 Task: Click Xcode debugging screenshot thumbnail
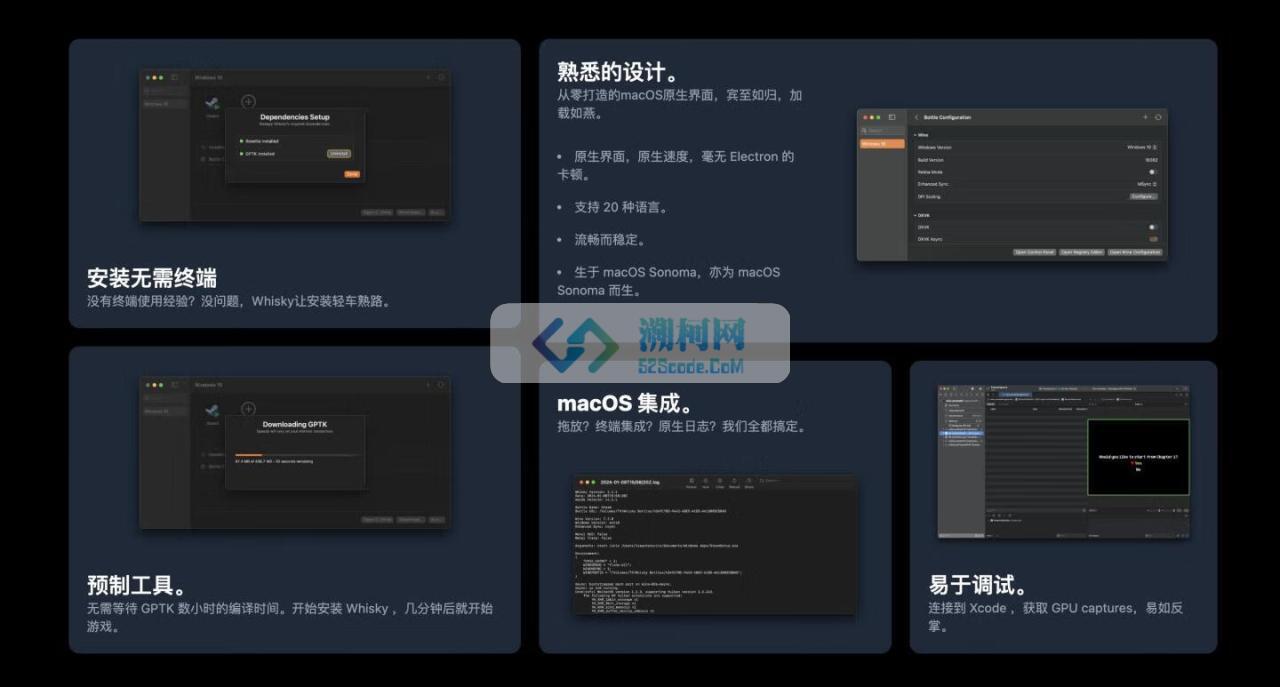tap(1064, 461)
